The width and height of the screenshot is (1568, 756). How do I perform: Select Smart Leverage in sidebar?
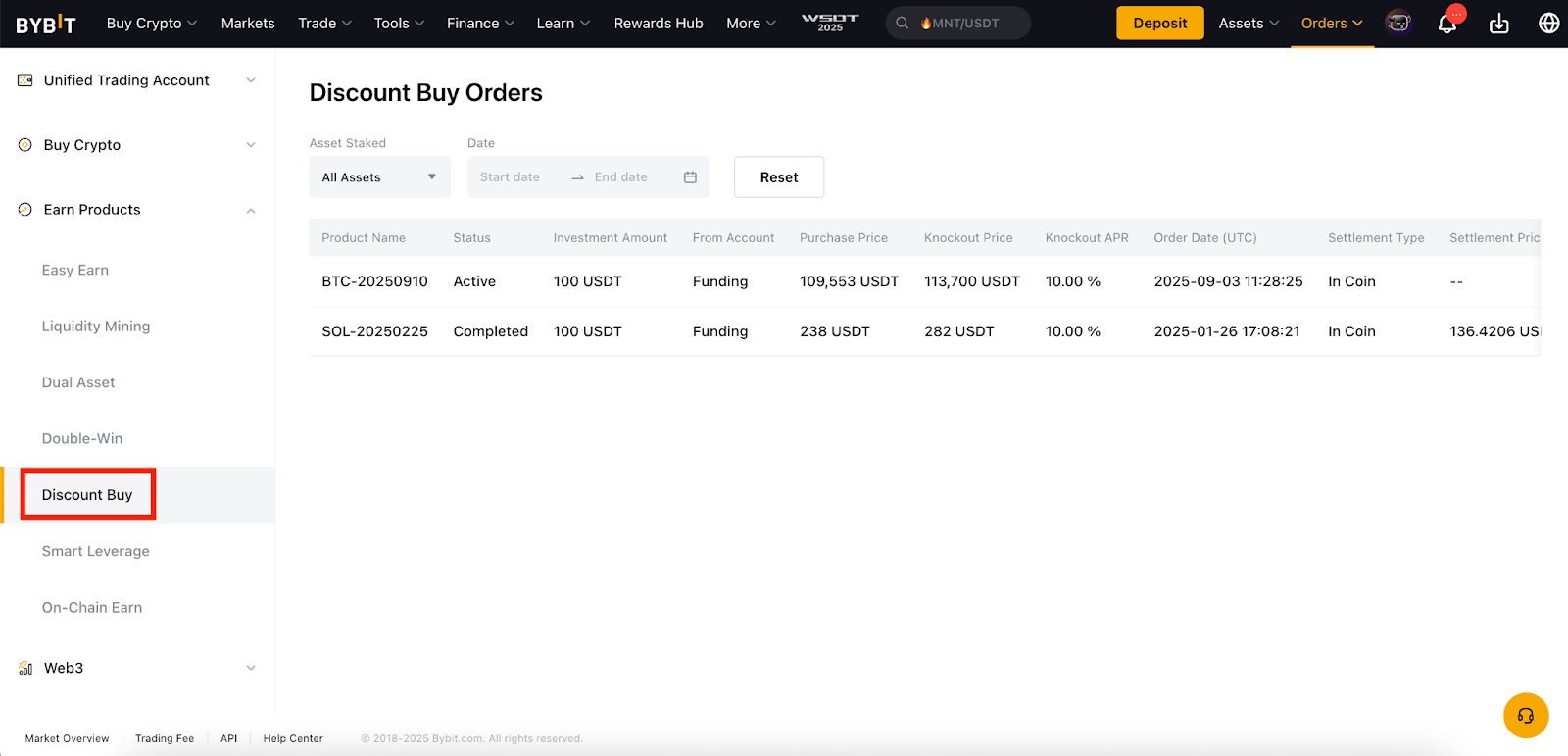[x=96, y=551]
